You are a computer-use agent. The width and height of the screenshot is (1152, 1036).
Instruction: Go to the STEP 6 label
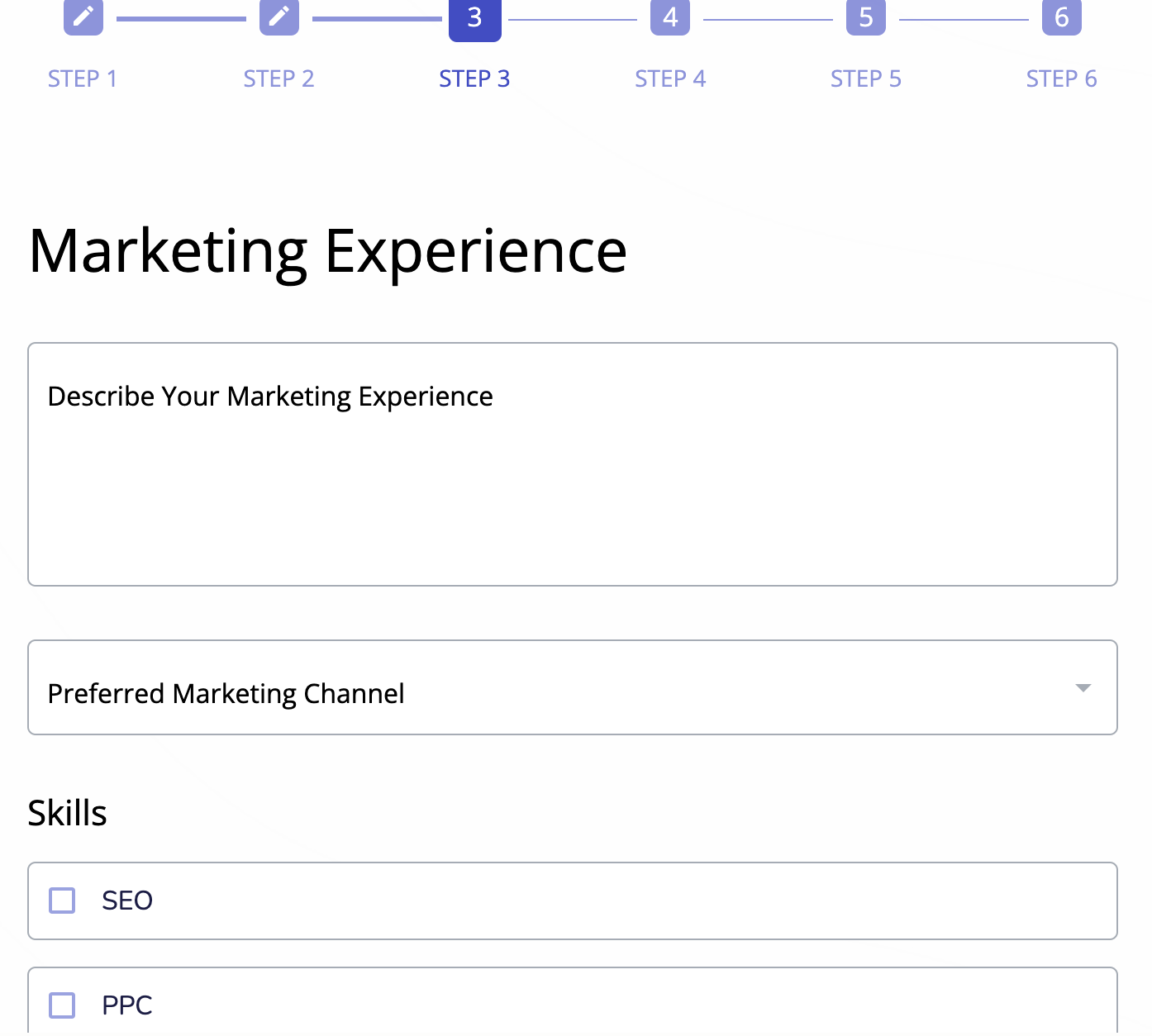click(1062, 79)
